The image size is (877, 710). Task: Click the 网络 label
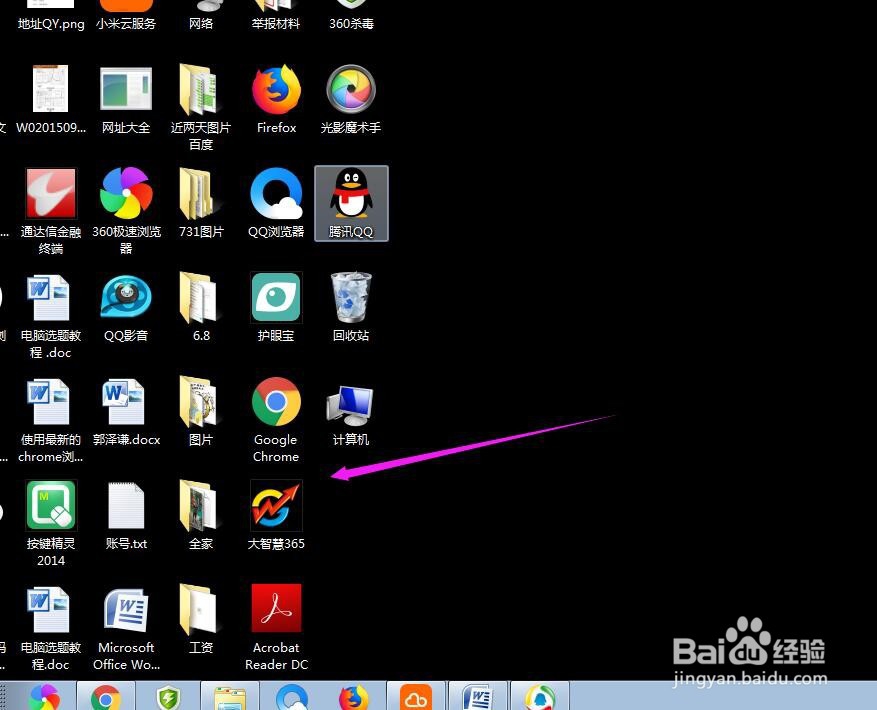(201, 24)
